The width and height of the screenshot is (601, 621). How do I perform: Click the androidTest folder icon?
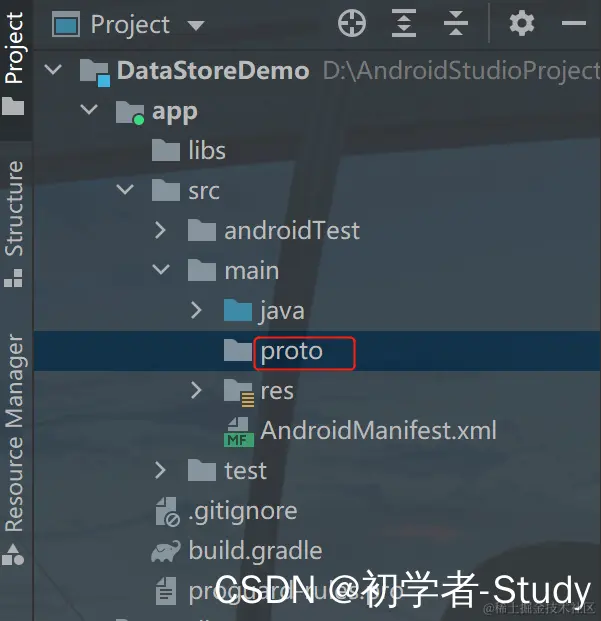(202, 230)
